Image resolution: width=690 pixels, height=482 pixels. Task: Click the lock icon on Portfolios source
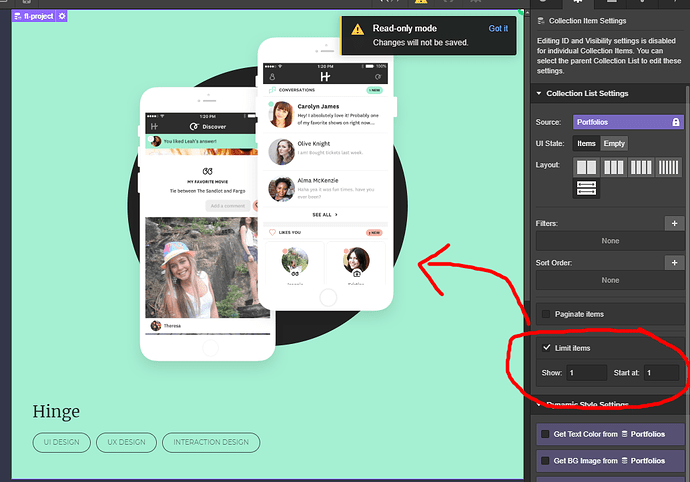pos(676,122)
